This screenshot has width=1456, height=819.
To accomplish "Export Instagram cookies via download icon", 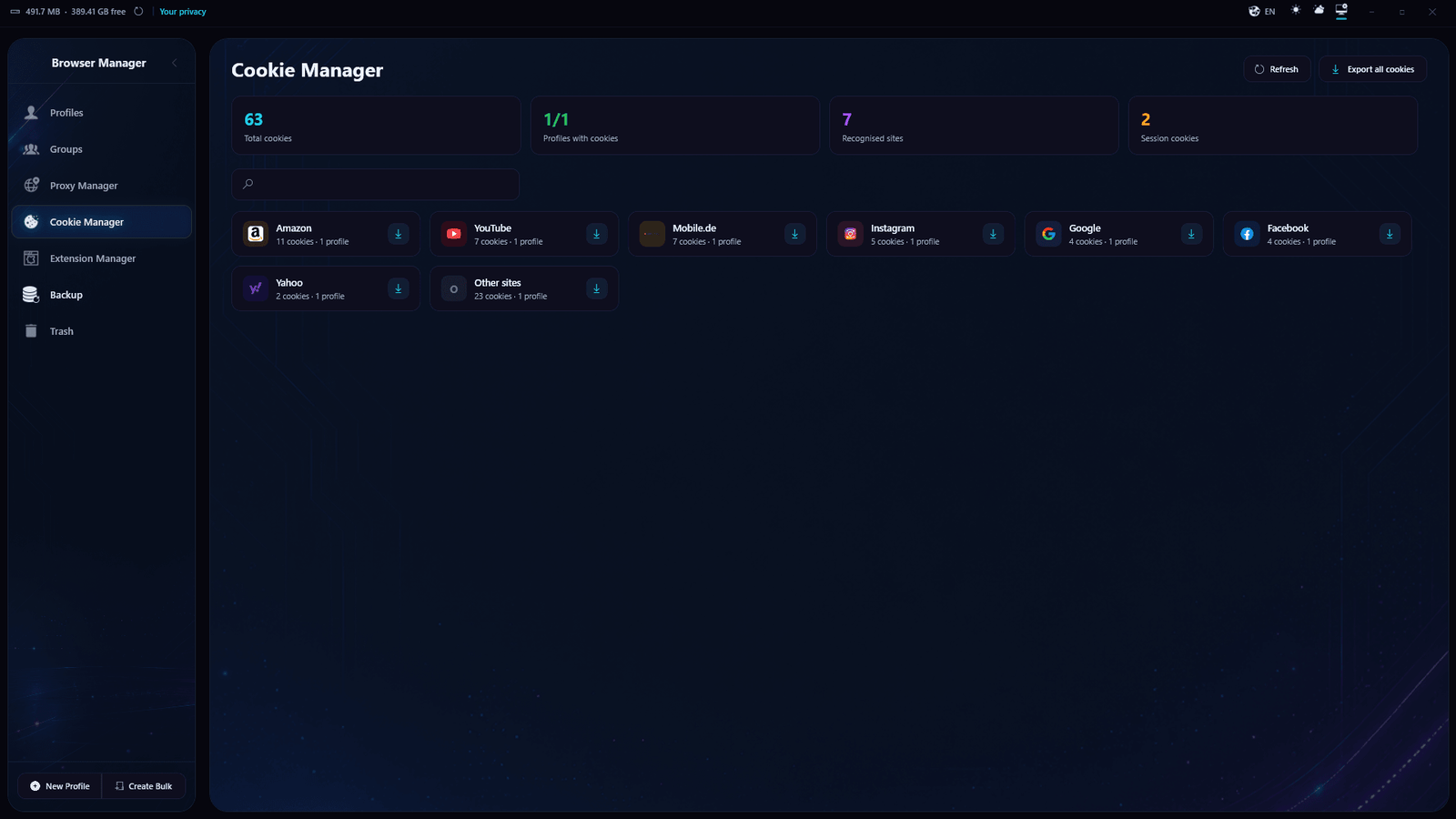I will coord(993,234).
